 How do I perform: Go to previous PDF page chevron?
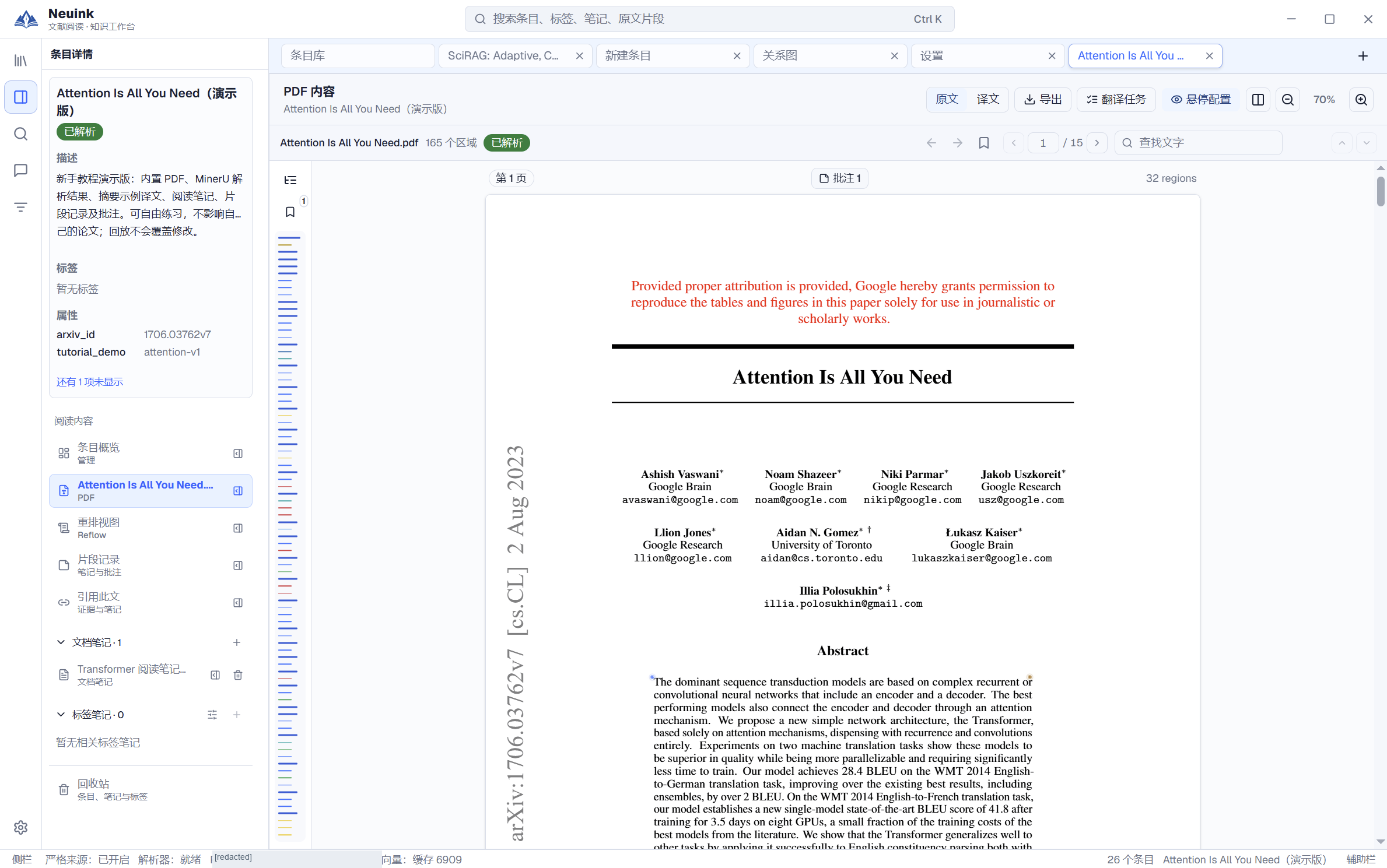tap(1014, 143)
